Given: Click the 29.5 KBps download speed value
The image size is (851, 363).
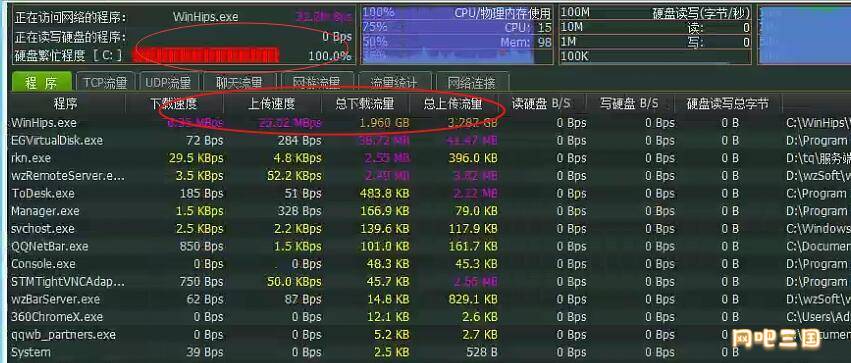Looking at the screenshot, I should [x=196, y=158].
